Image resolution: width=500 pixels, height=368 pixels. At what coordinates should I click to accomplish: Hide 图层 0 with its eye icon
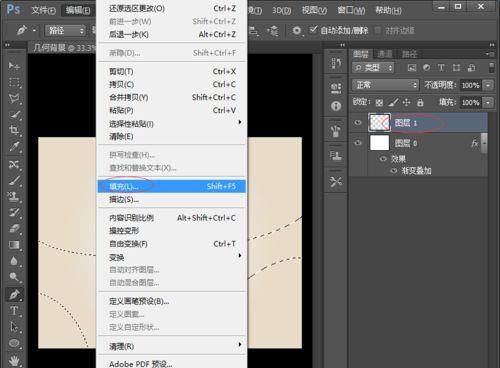coord(358,143)
